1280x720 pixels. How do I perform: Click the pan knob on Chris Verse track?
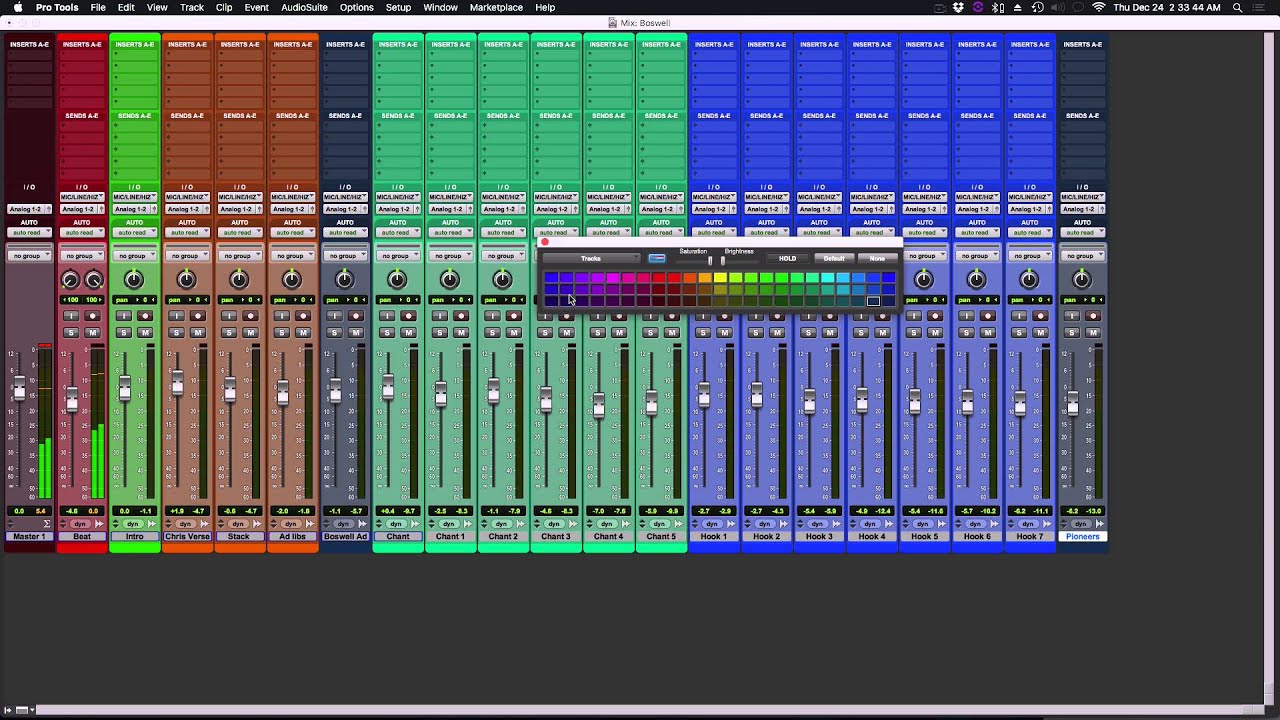(x=186, y=279)
